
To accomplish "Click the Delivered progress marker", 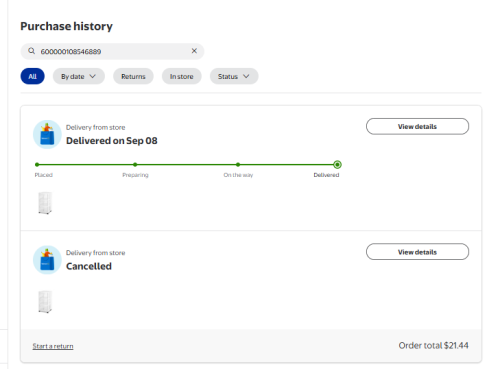I will pos(337,164).
